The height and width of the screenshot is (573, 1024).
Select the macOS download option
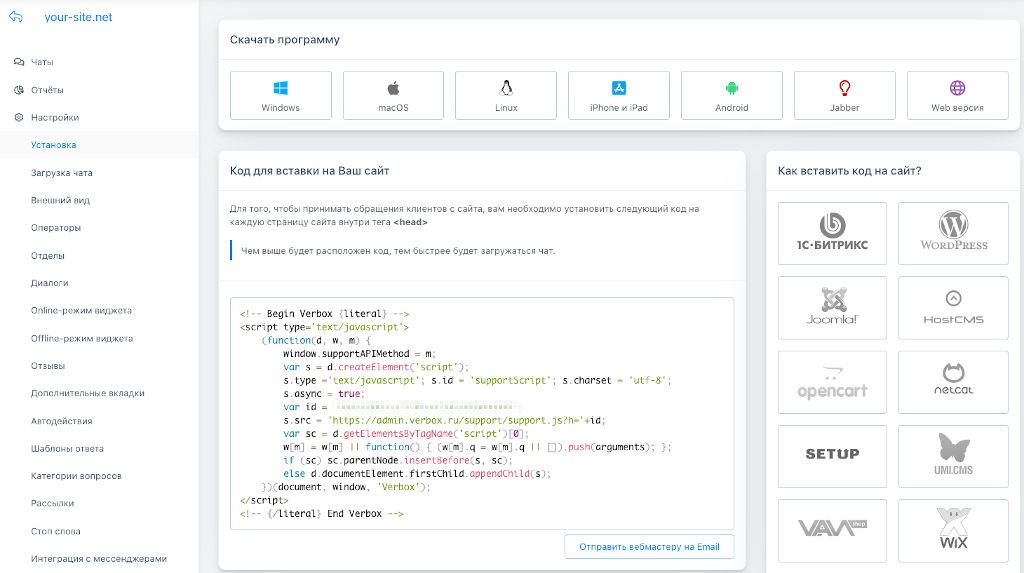[x=393, y=96]
